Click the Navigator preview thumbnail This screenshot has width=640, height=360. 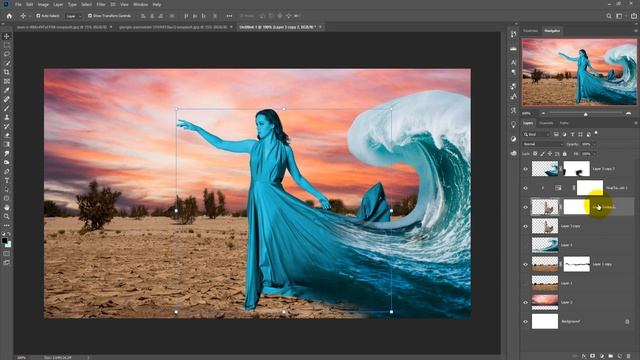point(579,72)
